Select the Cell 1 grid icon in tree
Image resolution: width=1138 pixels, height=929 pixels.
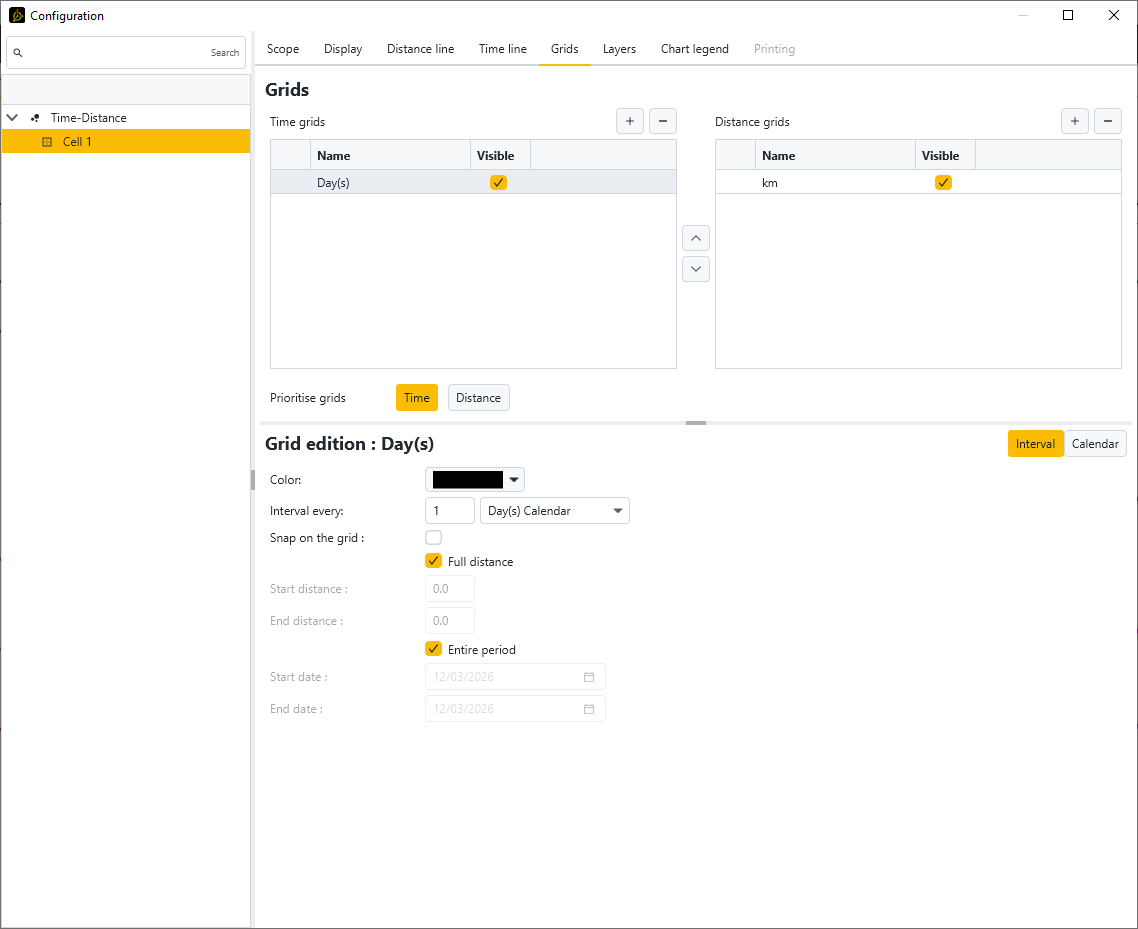point(47,142)
